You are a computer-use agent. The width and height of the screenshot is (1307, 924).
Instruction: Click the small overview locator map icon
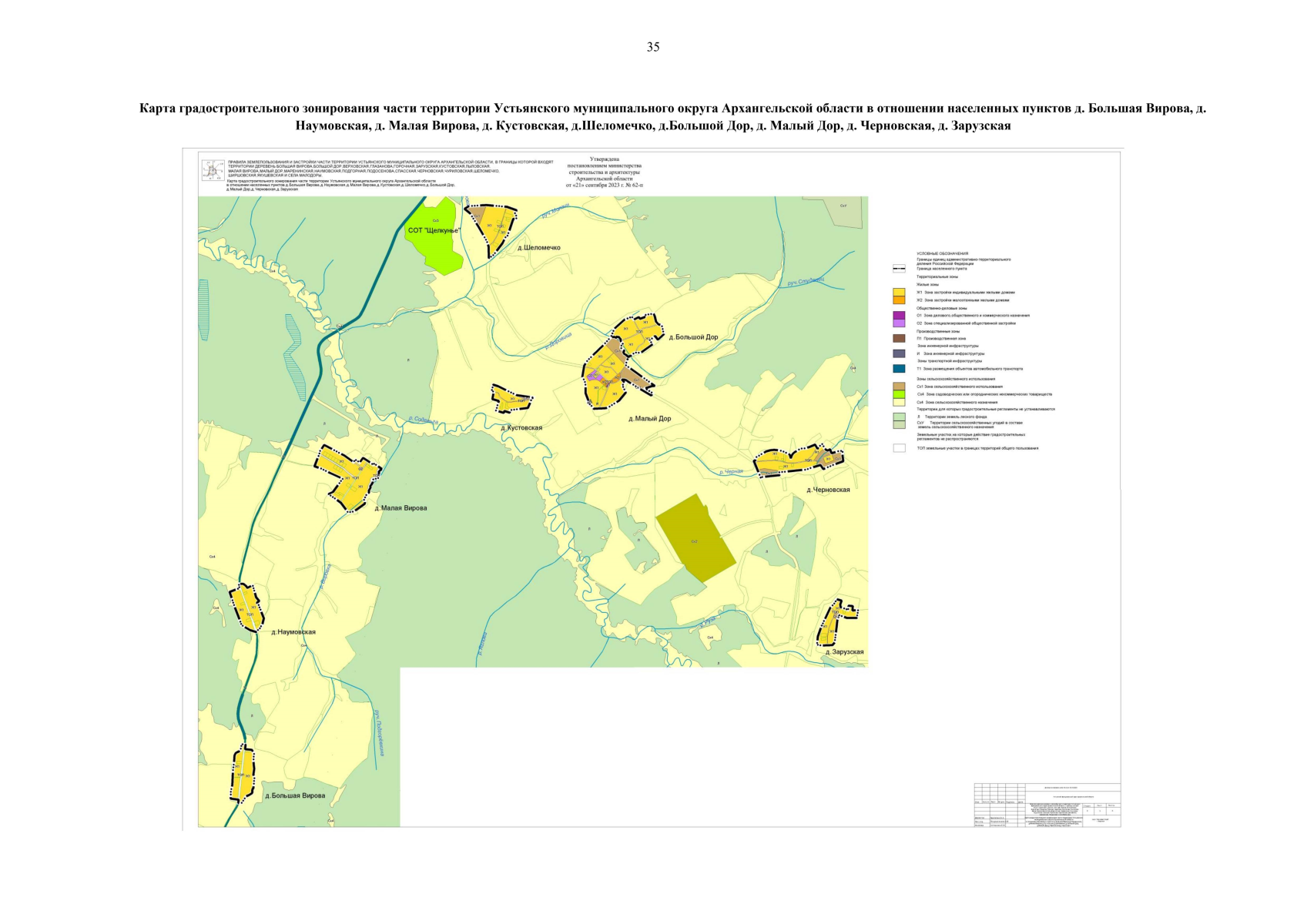click(x=213, y=171)
